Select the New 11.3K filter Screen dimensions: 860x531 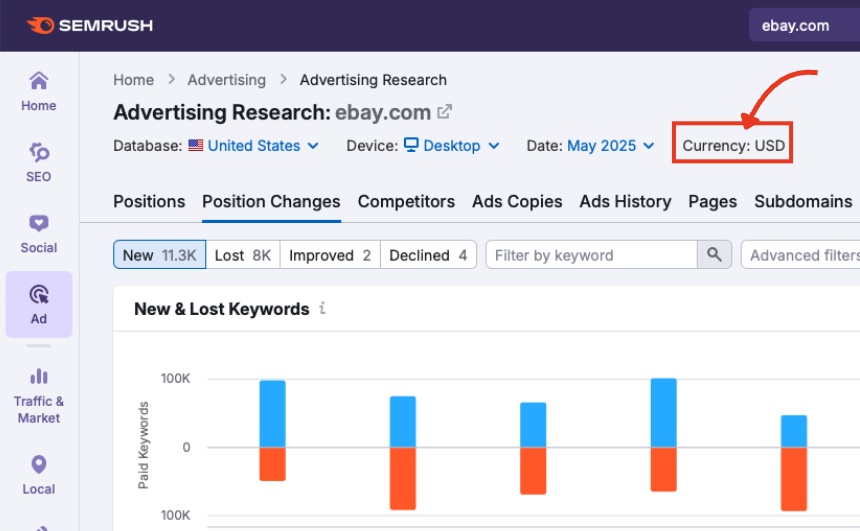click(159, 255)
